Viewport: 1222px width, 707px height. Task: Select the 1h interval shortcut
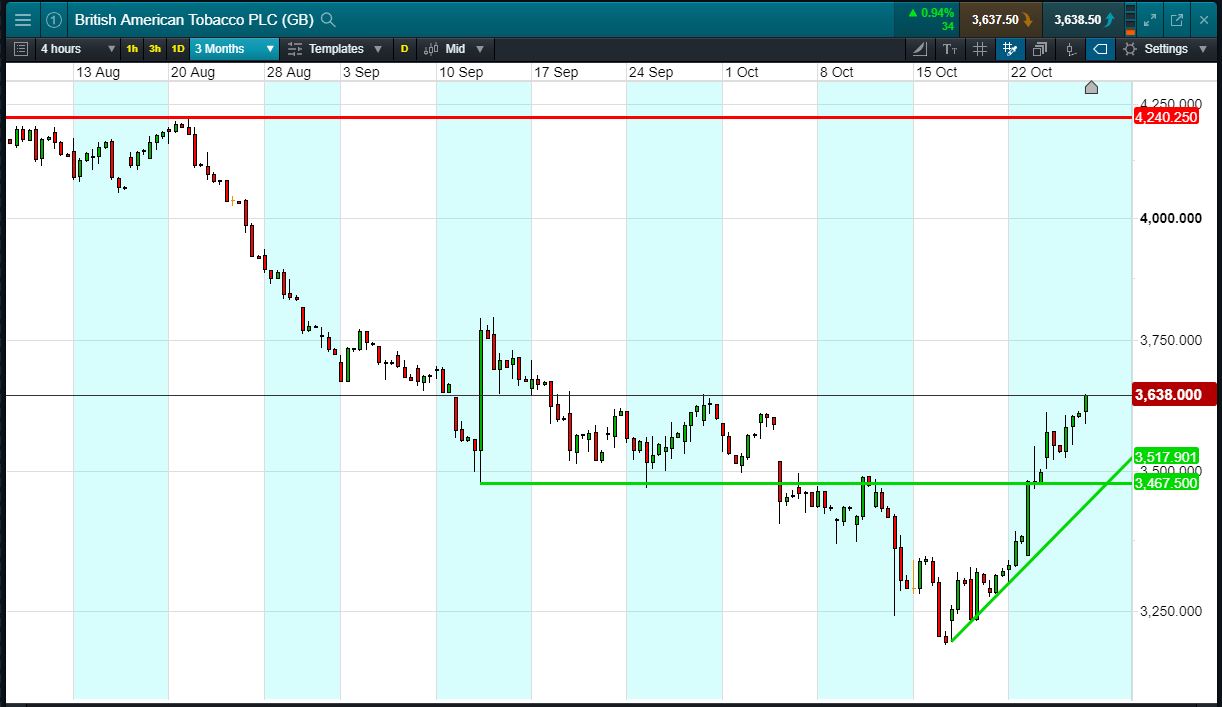pos(132,48)
